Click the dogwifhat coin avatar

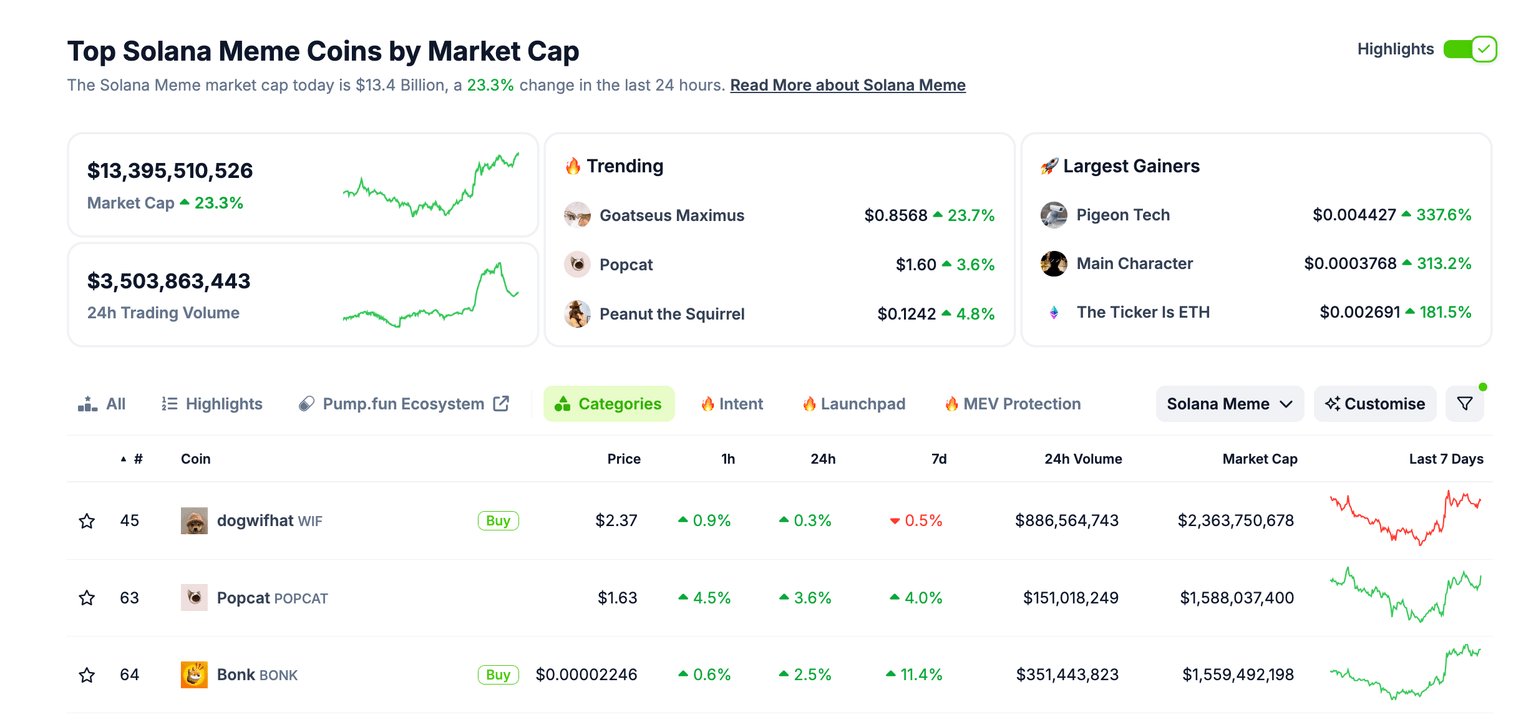(194, 521)
